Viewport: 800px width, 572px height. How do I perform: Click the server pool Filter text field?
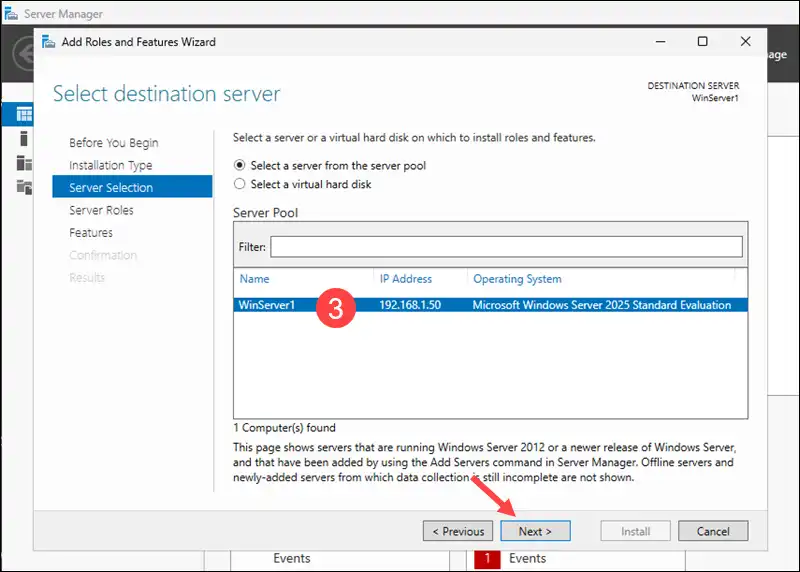pyautogui.click(x=506, y=246)
